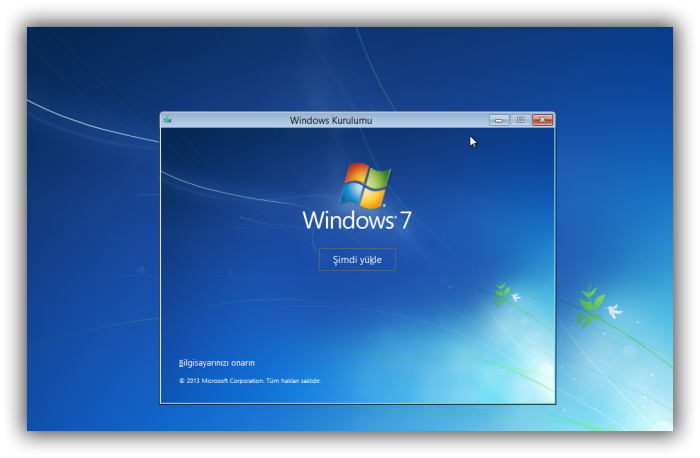
Task: Click the green leaves inside the setup window
Action: [x=501, y=294]
